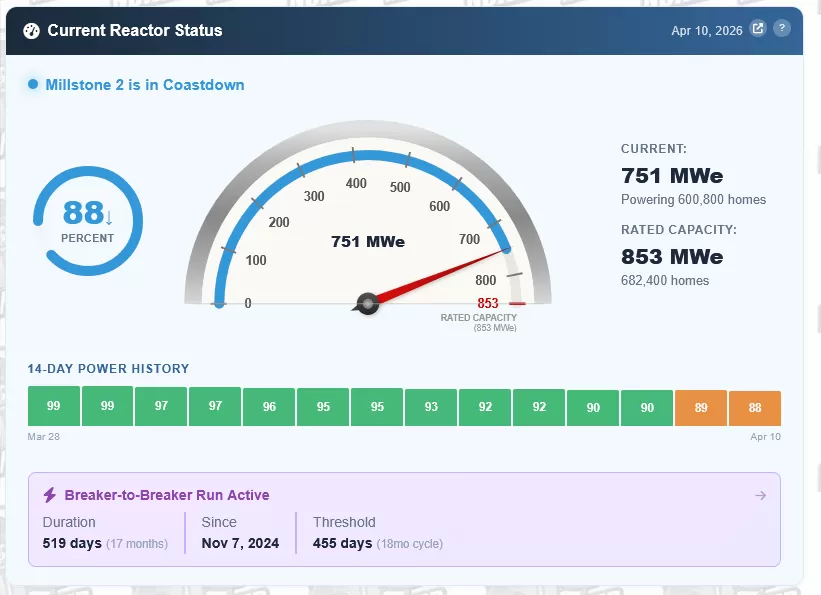Open the external link icon in header

click(758, 28)
